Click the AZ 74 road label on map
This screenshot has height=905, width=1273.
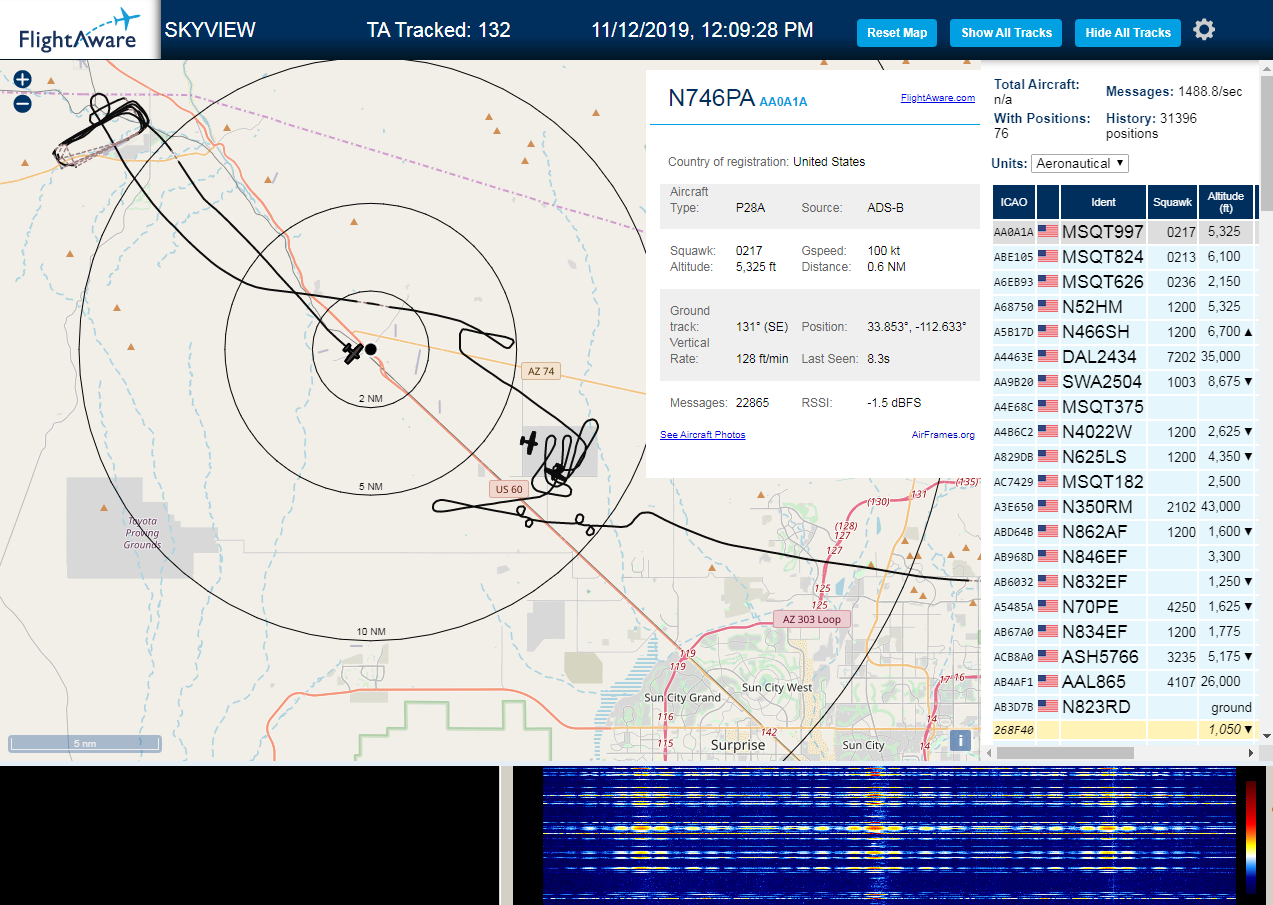click(x=541, y=371)
